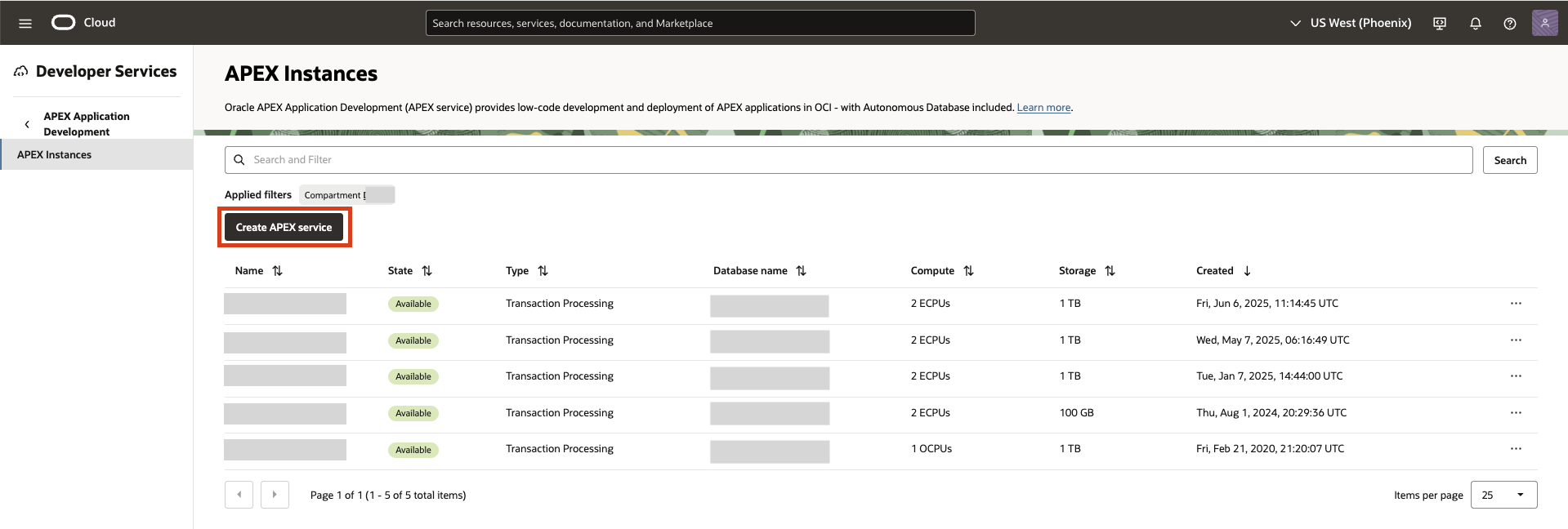Viewport: 1568px width, 529px height.
Task: Sort table by State column
Action: (x=427, y=271)
